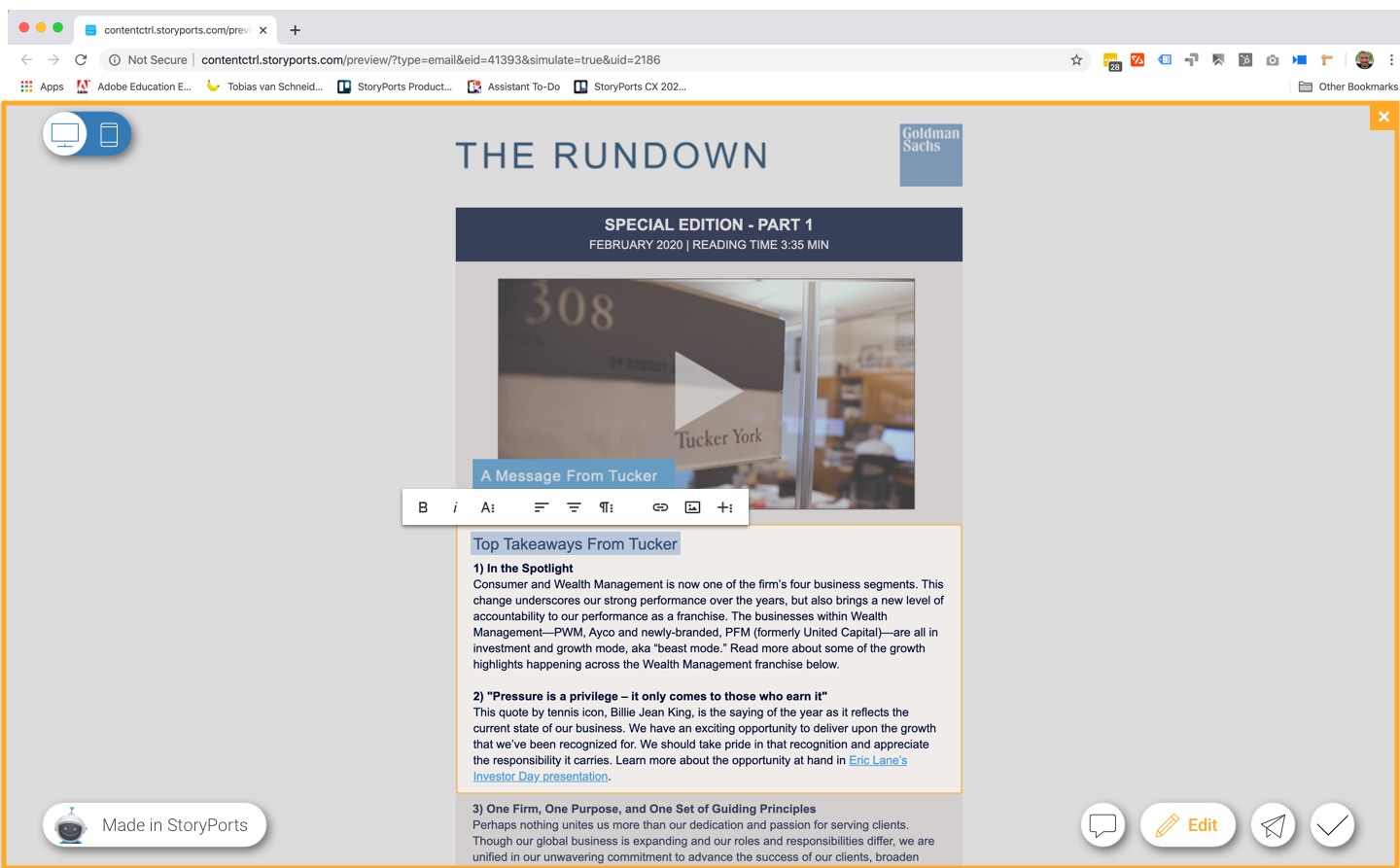This screenshot has height=868, width=1400.
Task: Switch to desktop preview mode
Action: pos(65,134)
